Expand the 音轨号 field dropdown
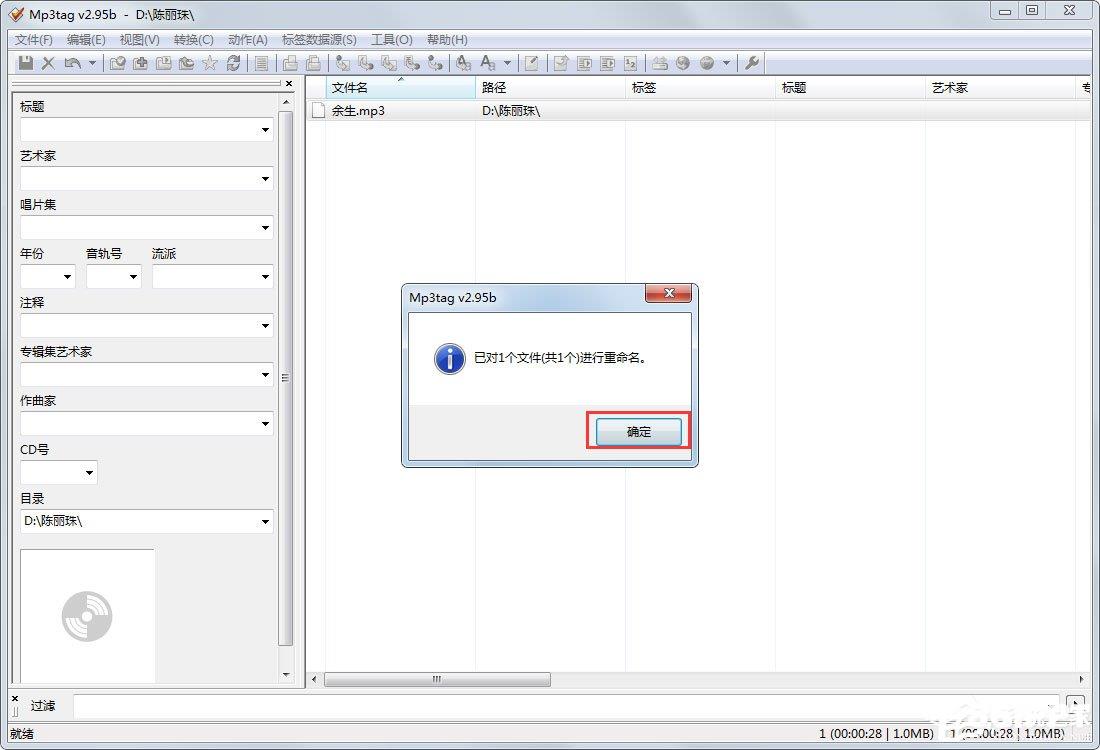Image resolution: width=1100 pixels, height=750 pixels. pos(133,277)
